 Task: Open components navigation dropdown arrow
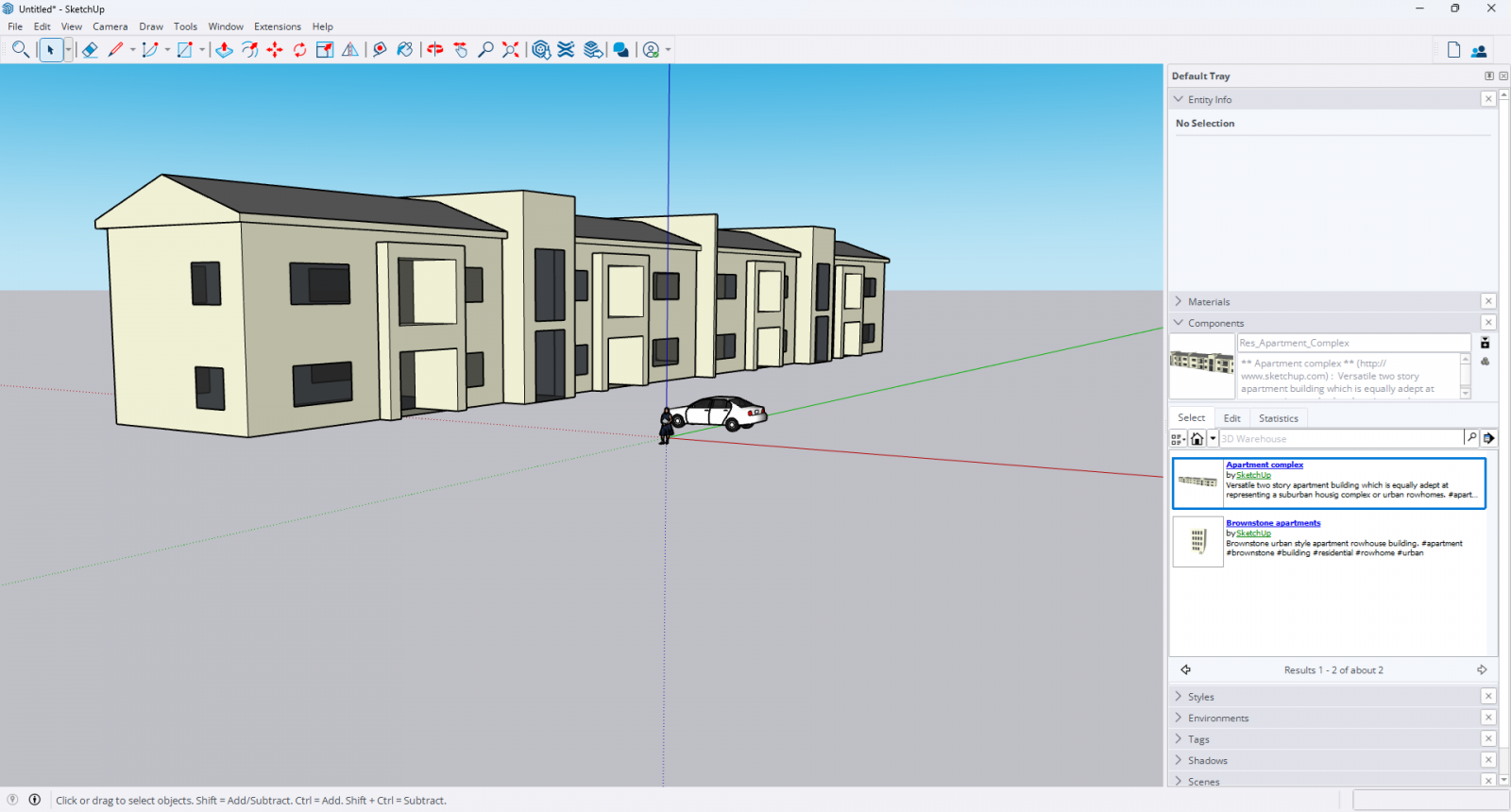click(1213, 438)
